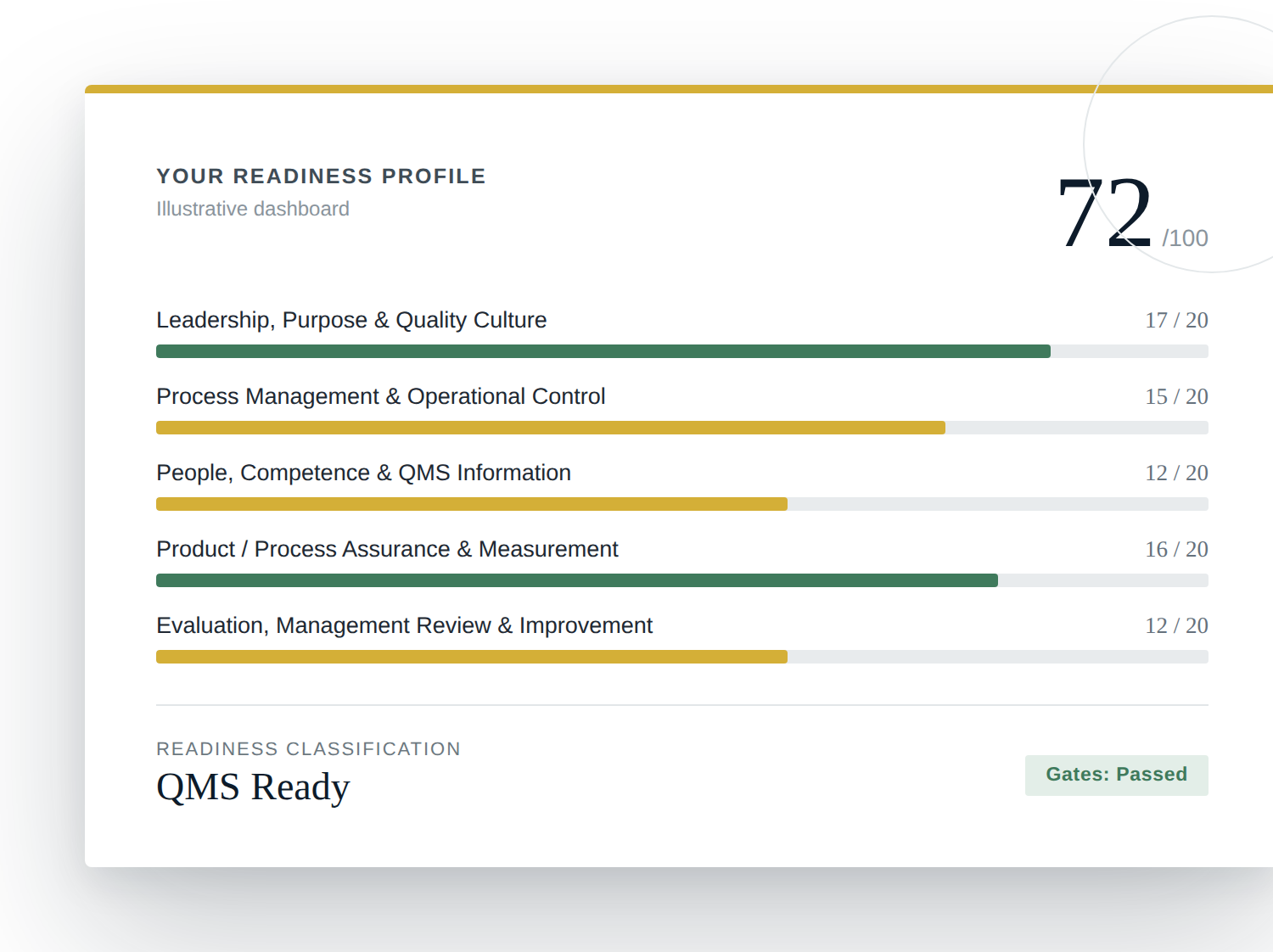
Task: Click the People, Competence & QMS Information label
Action: click(363, 473)
